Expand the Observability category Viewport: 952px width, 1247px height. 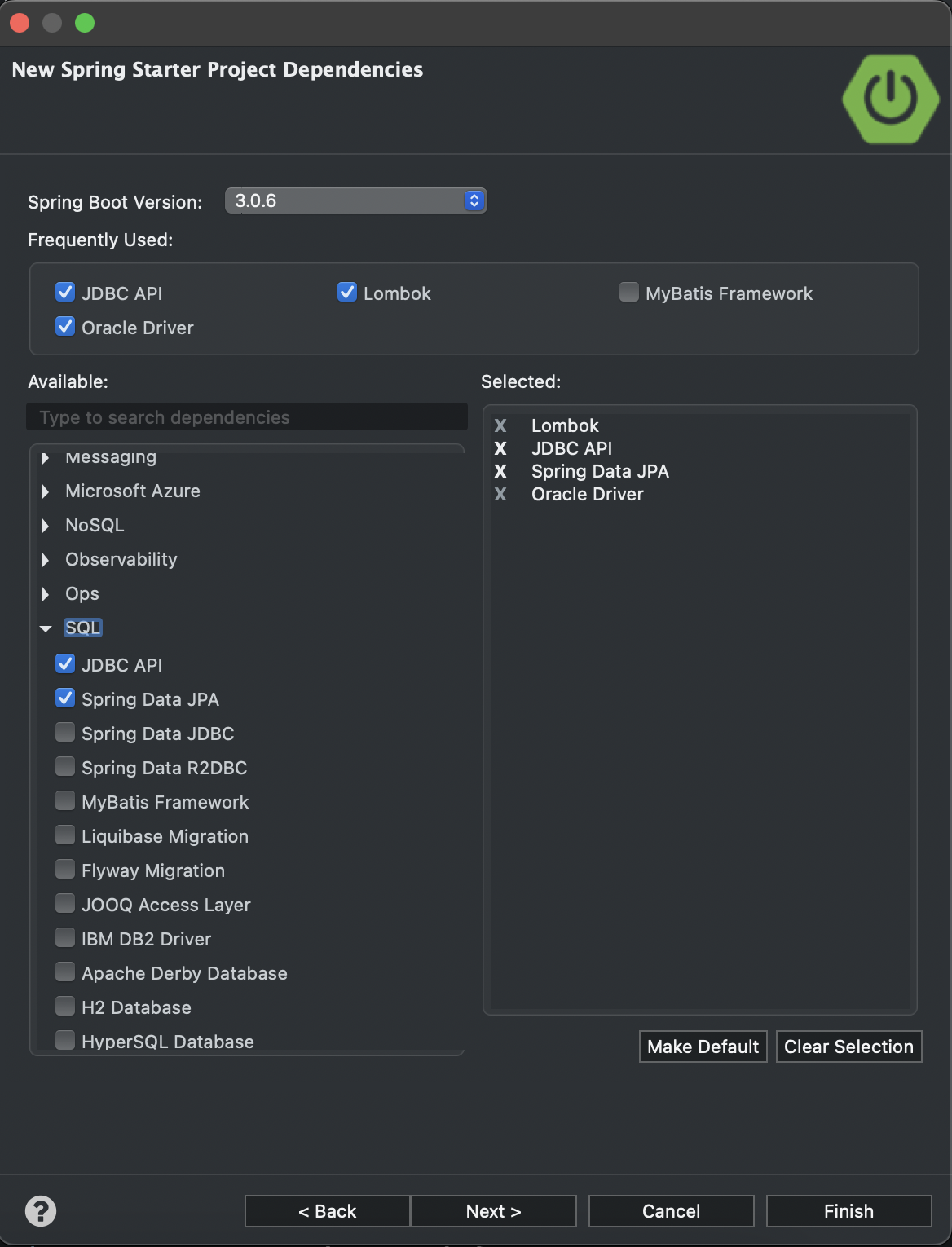[46, 560]
